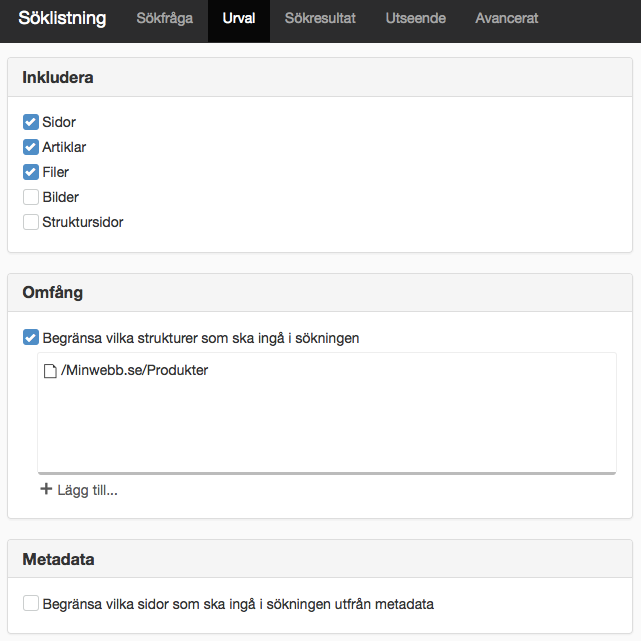Toggle the Artiklar checkbox
This screenshot has height=641, width=641.
tap(31, 147)
